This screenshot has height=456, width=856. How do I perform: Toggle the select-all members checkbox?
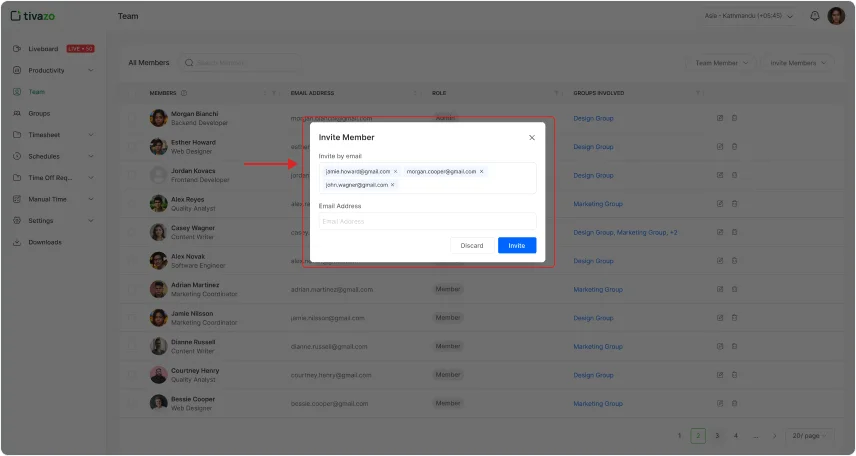point(134,93)
